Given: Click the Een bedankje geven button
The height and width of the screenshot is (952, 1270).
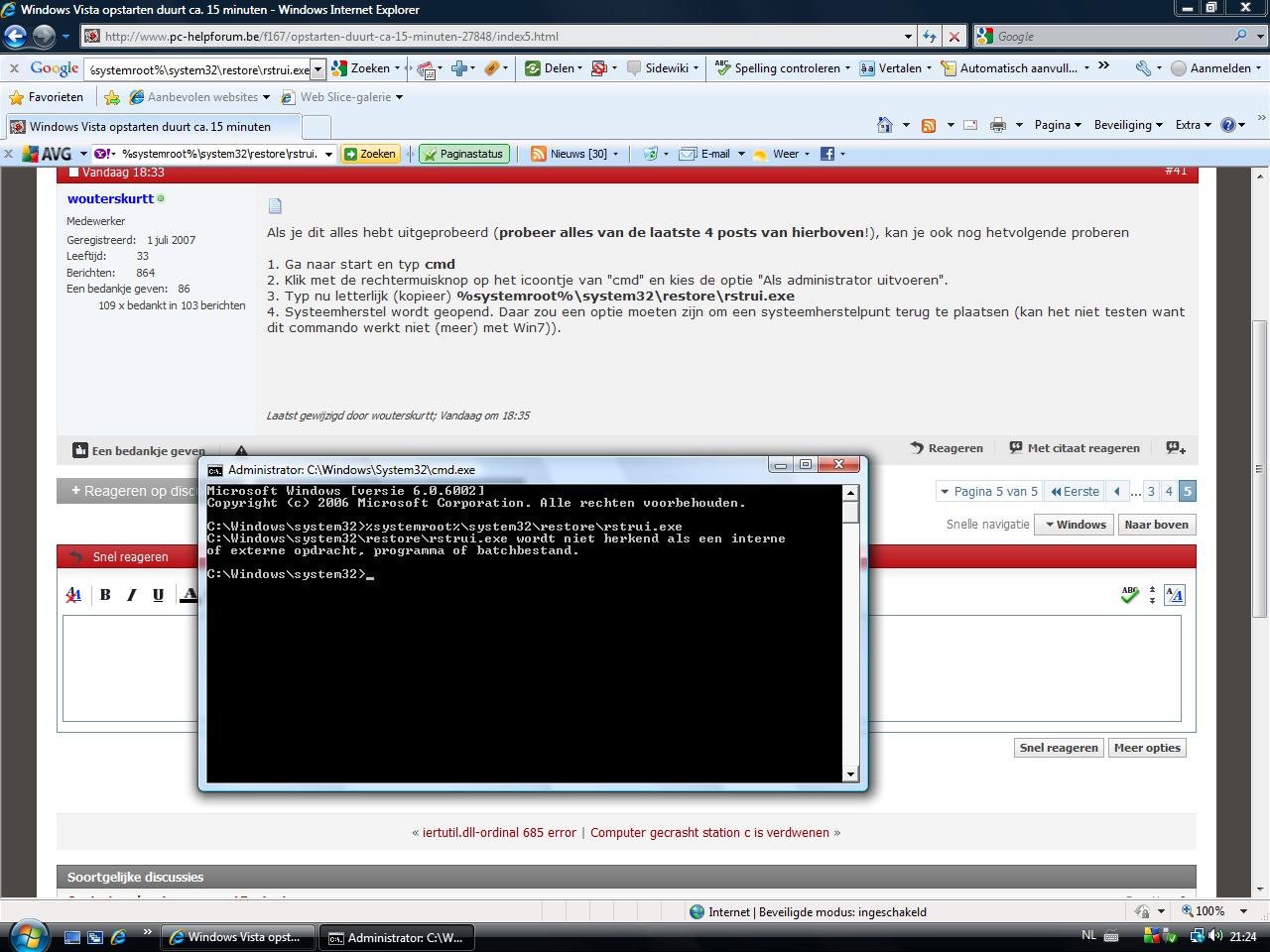Looking at the screenshot, I should pyautogui.click(x=139, y=450).
